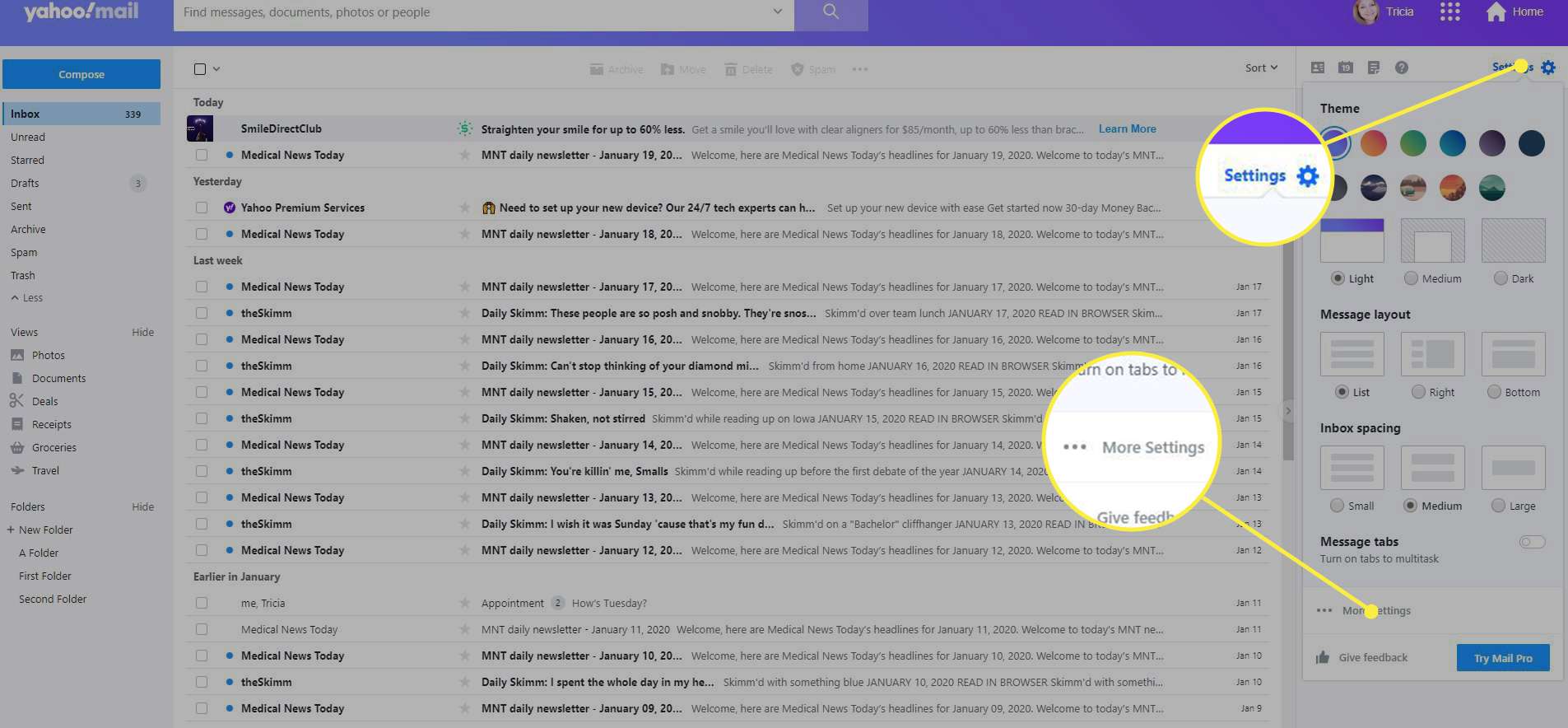Image resolution: width=1568 pixels, height=728 pixels.
Task: Click Tricia's profile avatar
Action: tap(1366, 12)
